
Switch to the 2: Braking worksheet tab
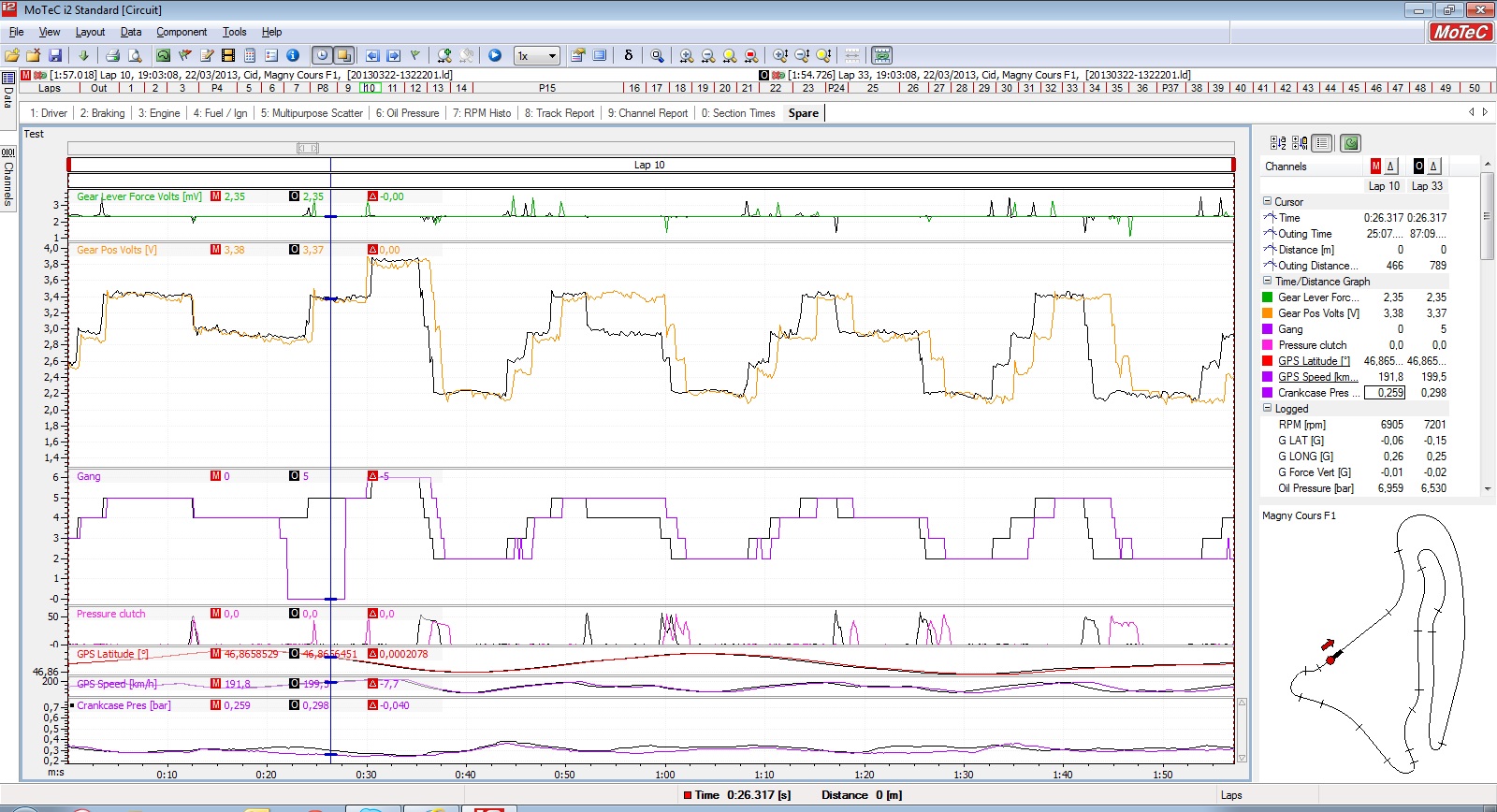(102, 113)
